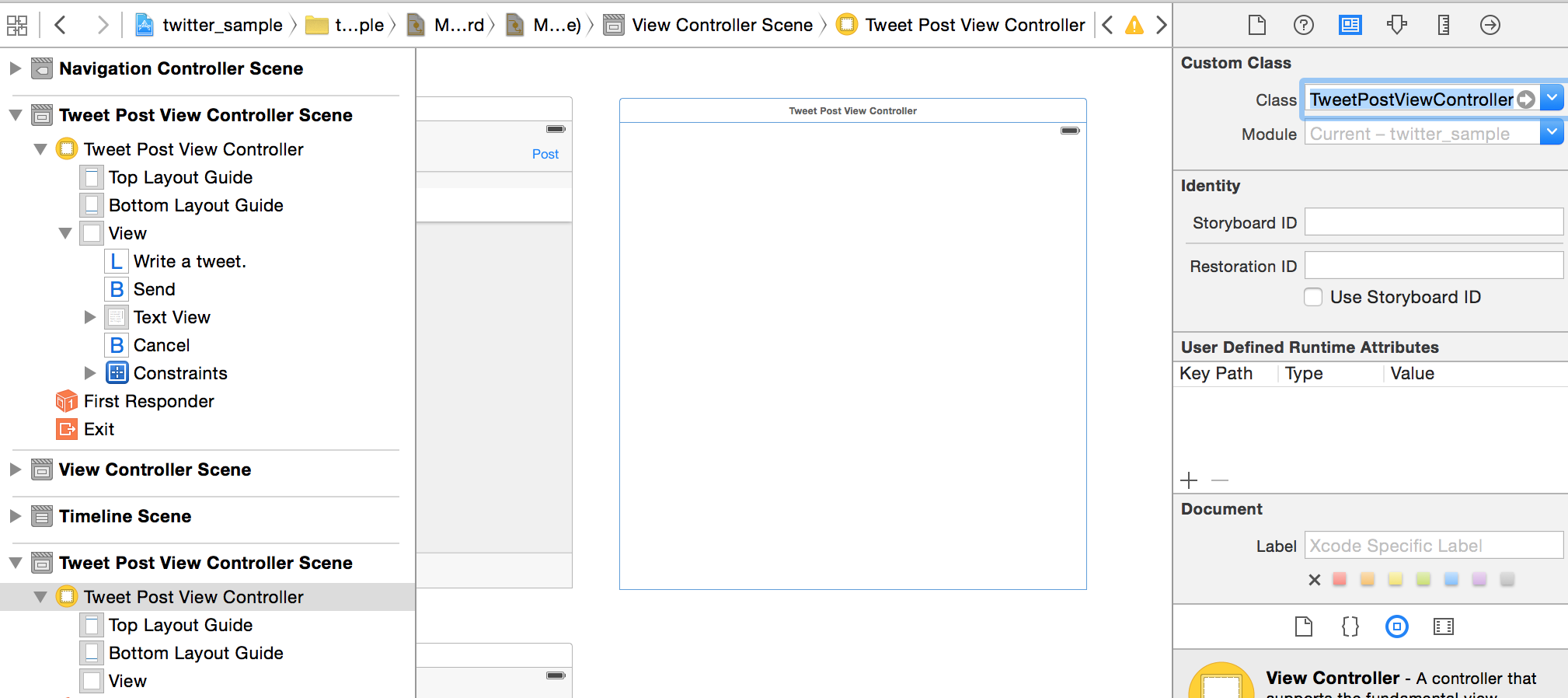Jump to TweetPostViewController class arrow

coord(1526,99)
